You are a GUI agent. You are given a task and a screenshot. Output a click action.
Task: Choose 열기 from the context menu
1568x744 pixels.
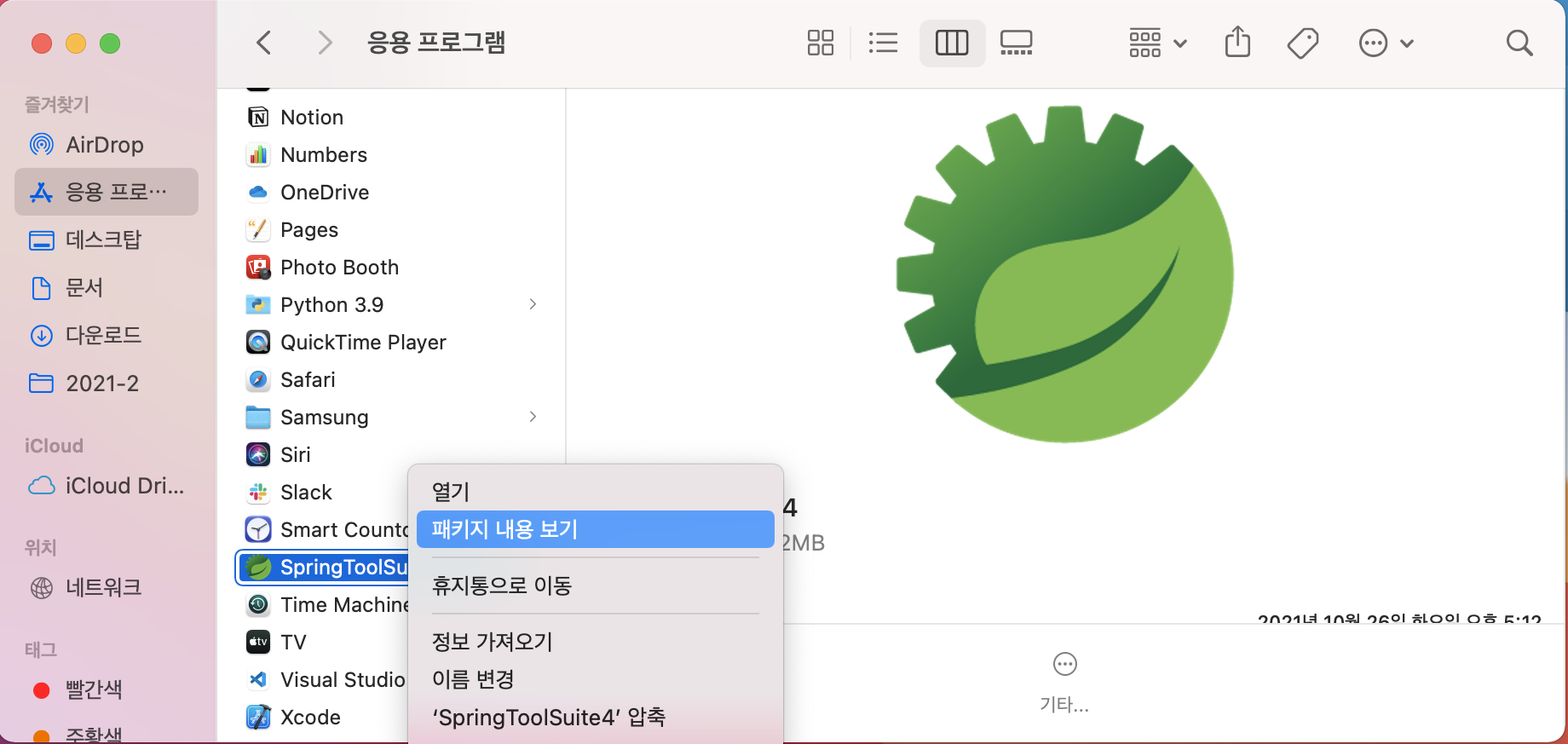tap(595, 492)
